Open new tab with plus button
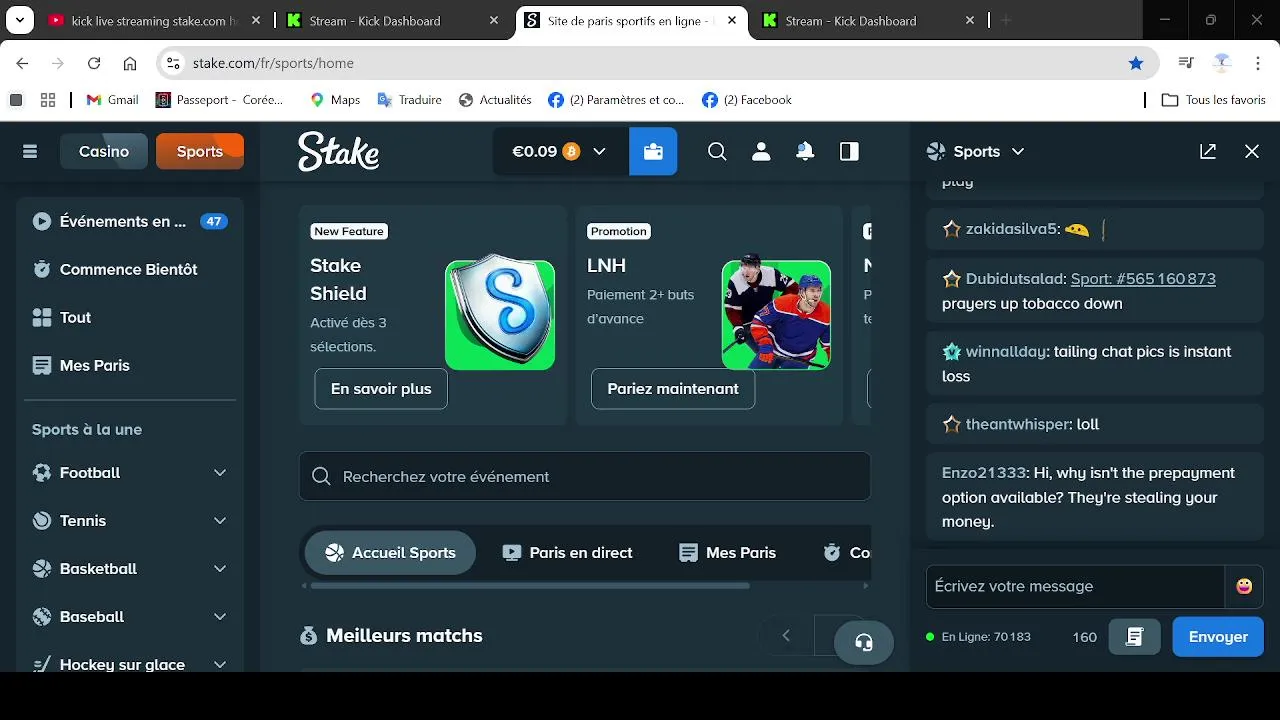 point(1006,20)
